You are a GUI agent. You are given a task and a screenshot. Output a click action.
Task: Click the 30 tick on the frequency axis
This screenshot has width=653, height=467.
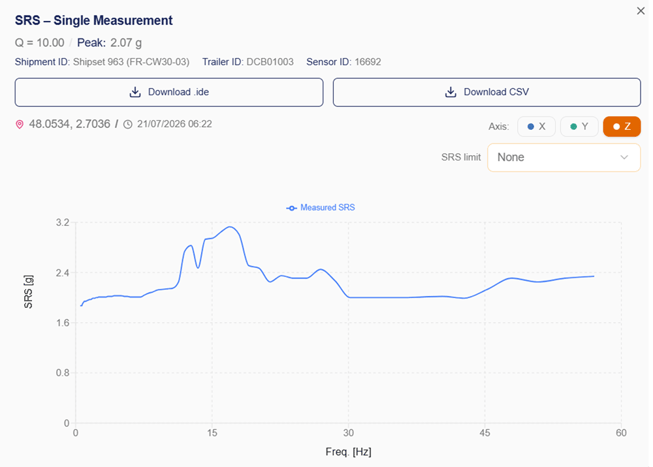pos(349,433)
